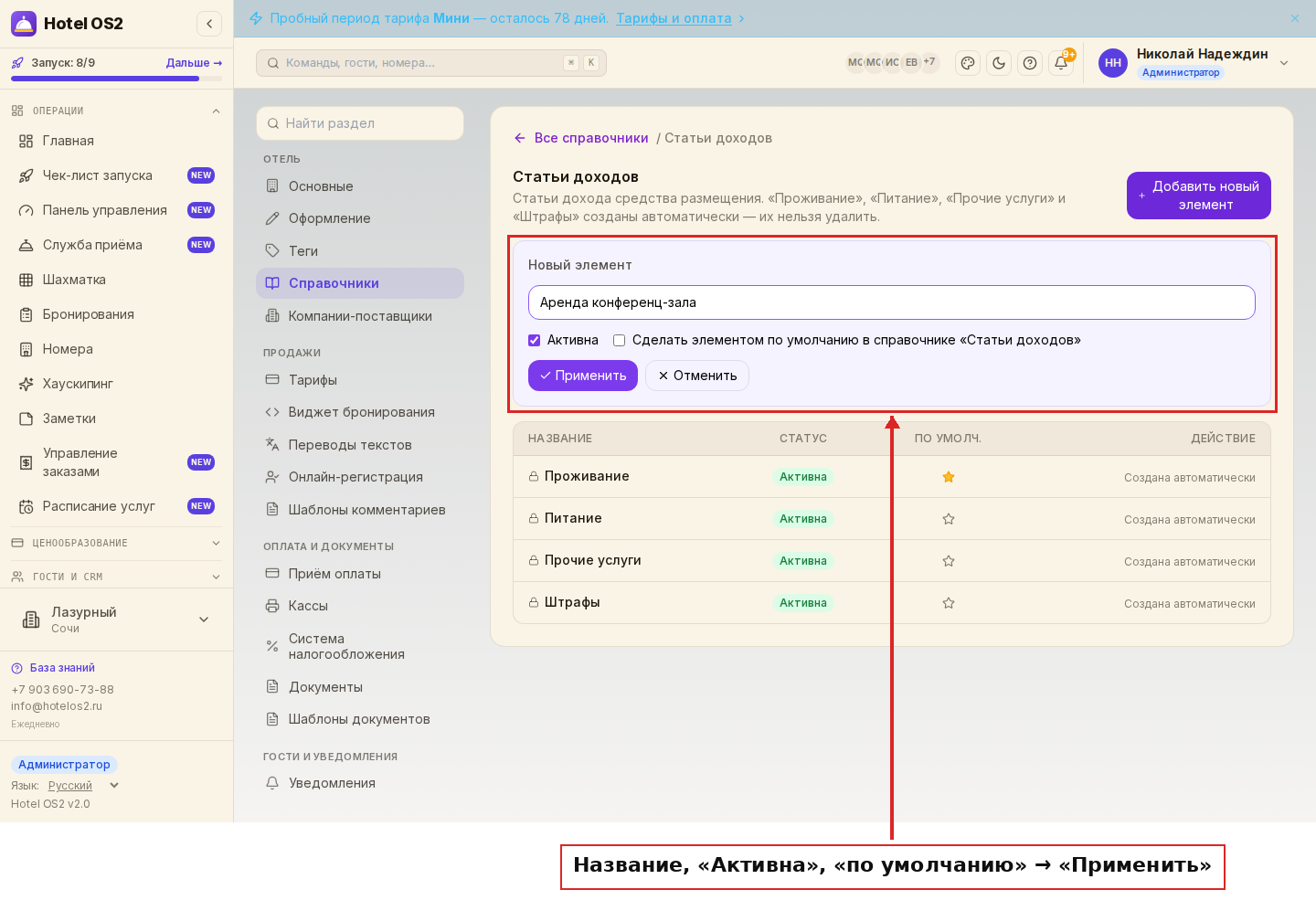Viewport: 1316px width, 911px height.
Task: Click the Отменить button
Action: click(x=697, y=376)
